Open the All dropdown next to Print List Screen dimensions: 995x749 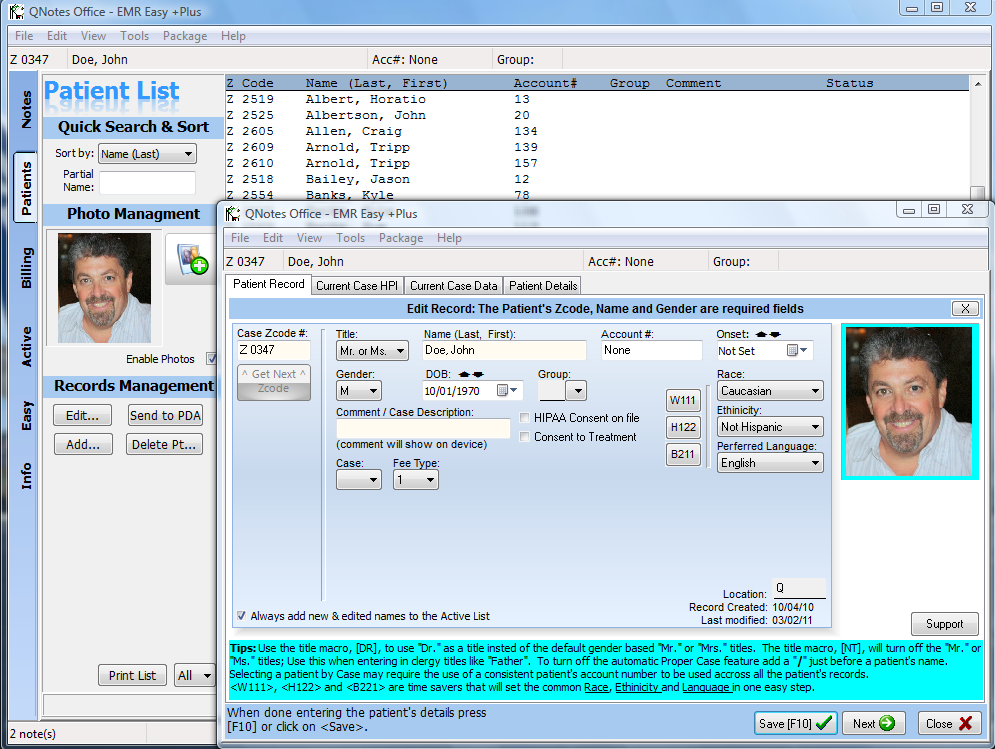195,675
